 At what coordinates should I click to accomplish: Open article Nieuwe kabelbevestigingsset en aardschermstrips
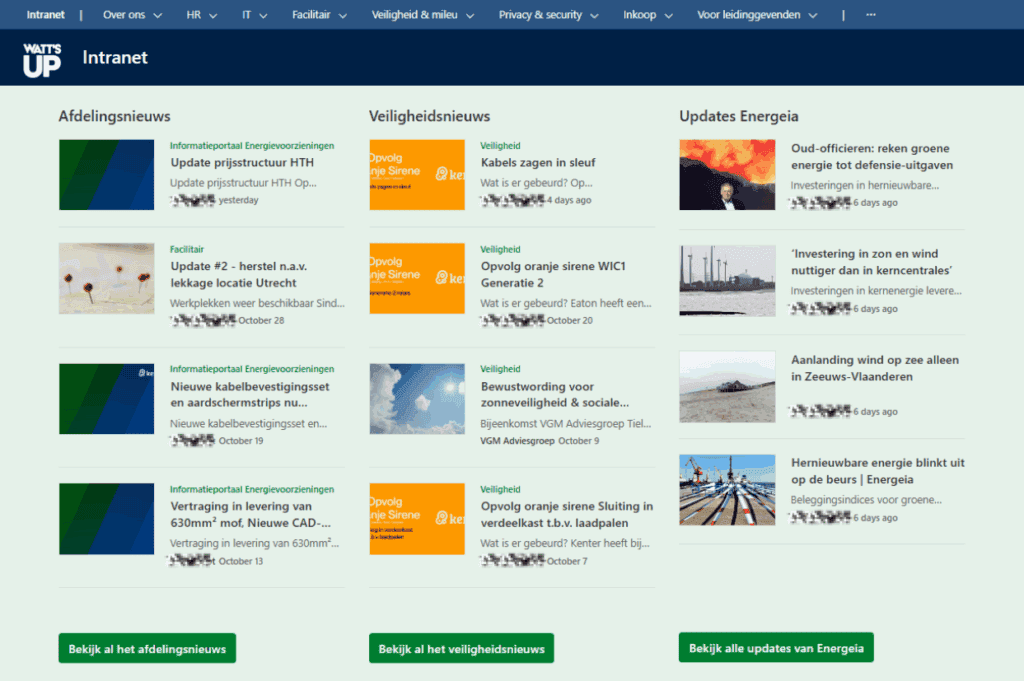point(249,394)
